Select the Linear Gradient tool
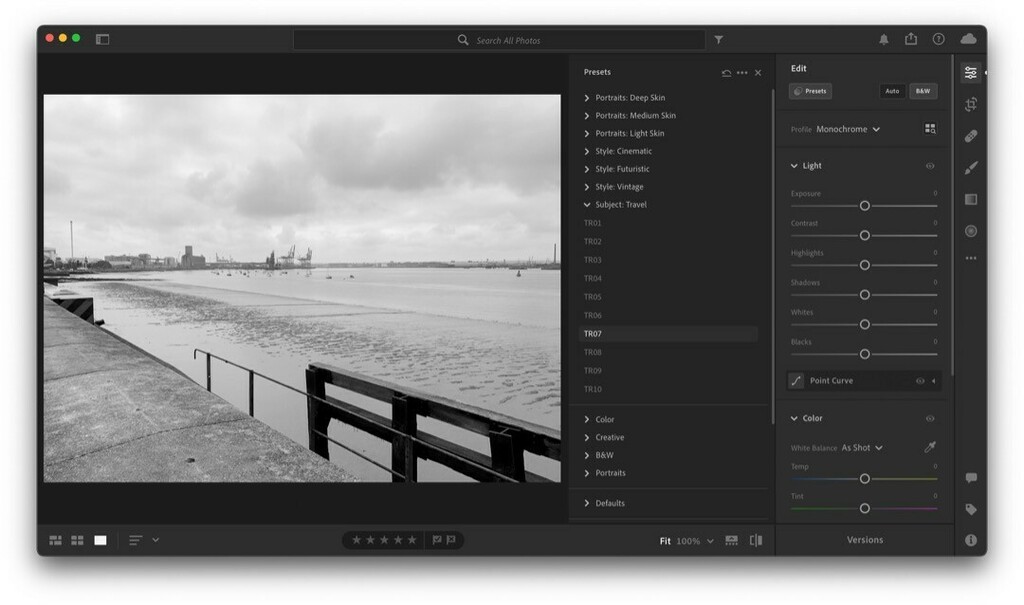 tap(971, 199)
